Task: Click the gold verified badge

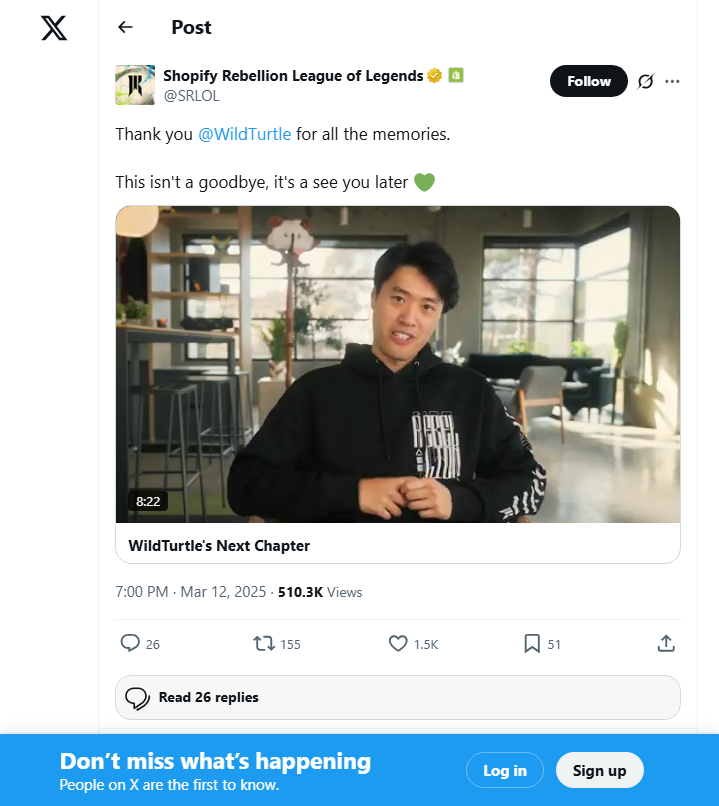Action: (x=435, y=76)
